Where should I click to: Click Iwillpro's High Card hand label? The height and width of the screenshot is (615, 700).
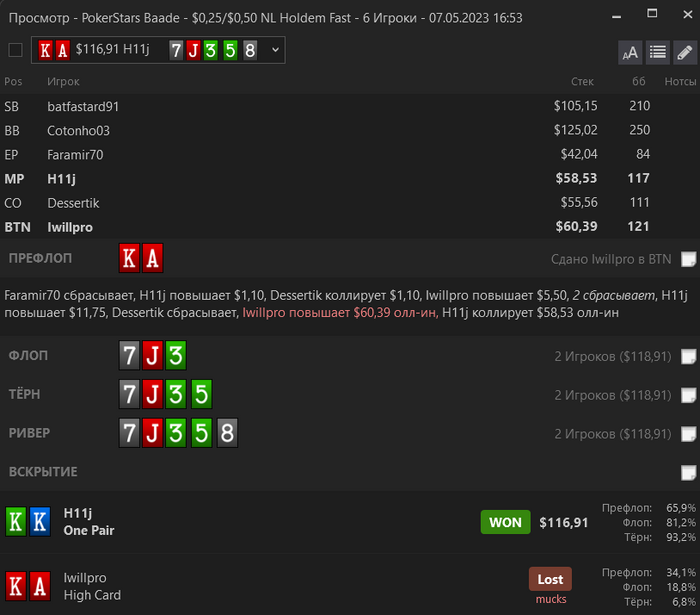pyautogui.click(x=92, y=595)
